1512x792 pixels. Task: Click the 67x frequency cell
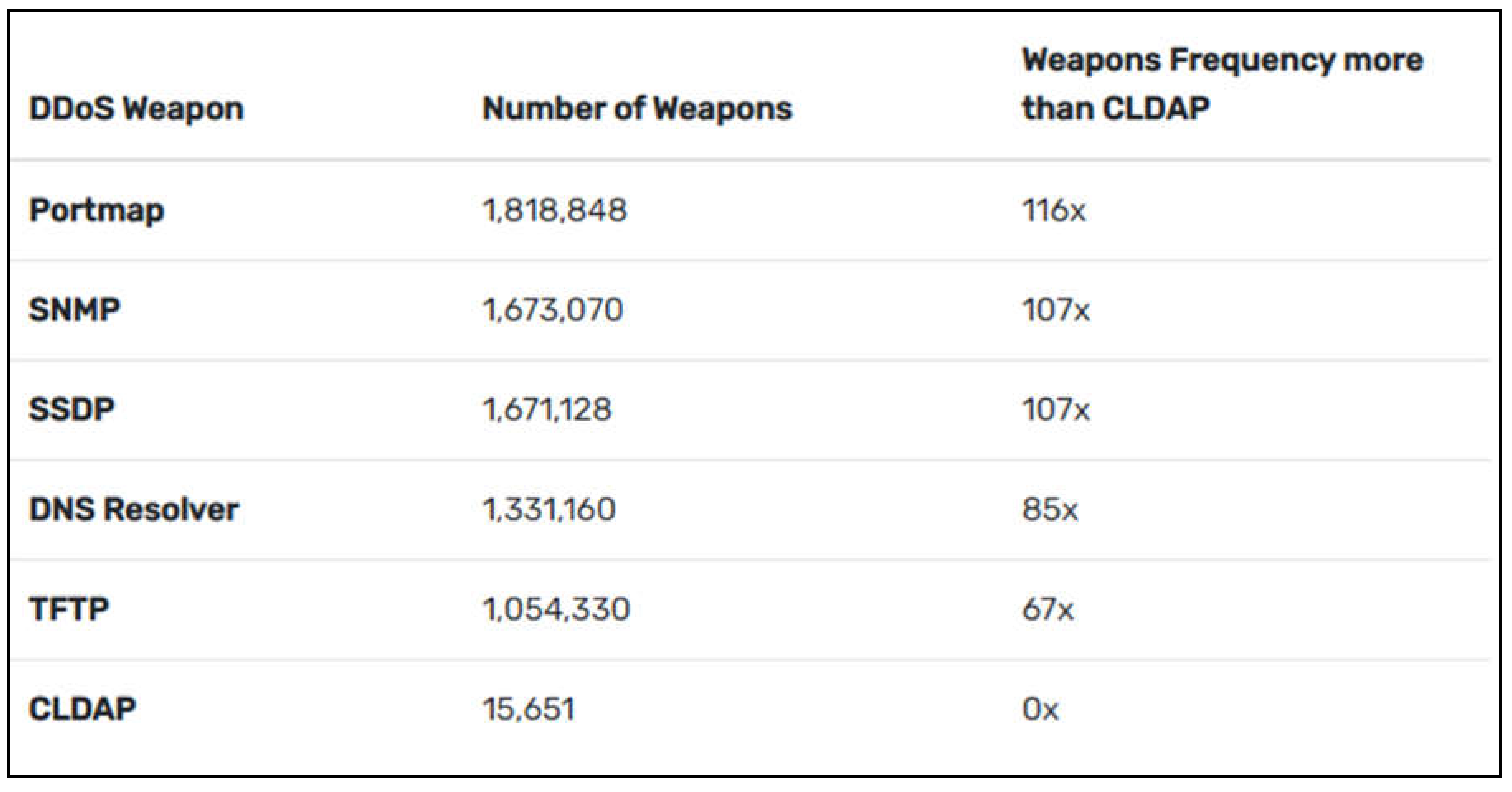coord(1048,609)
